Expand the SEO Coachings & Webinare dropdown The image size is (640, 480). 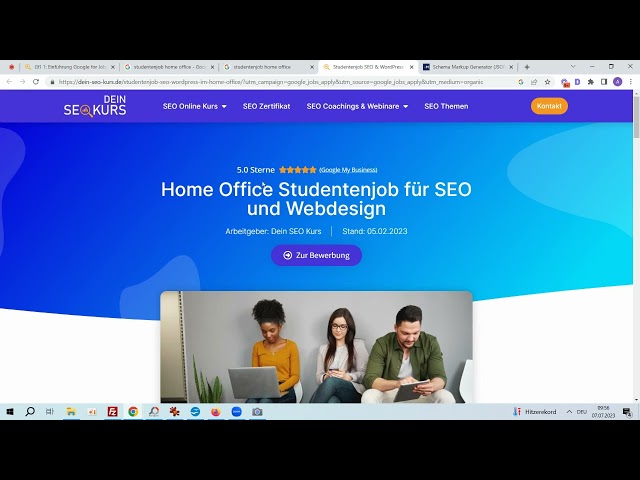[357, 106]
